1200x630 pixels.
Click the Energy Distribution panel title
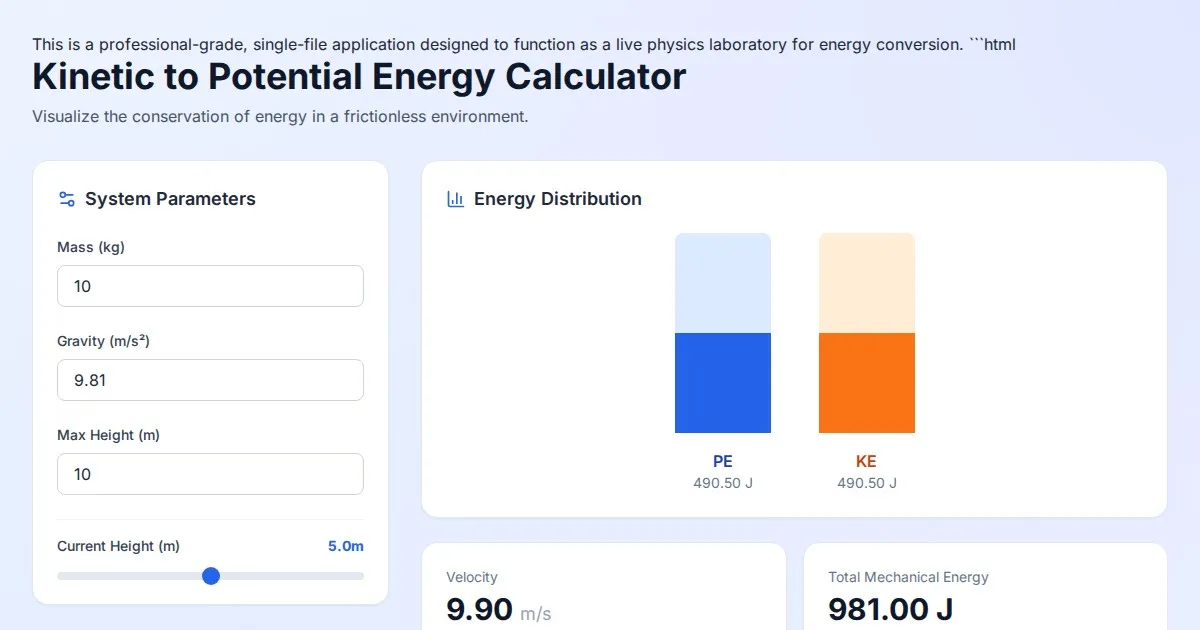[558, 199]
